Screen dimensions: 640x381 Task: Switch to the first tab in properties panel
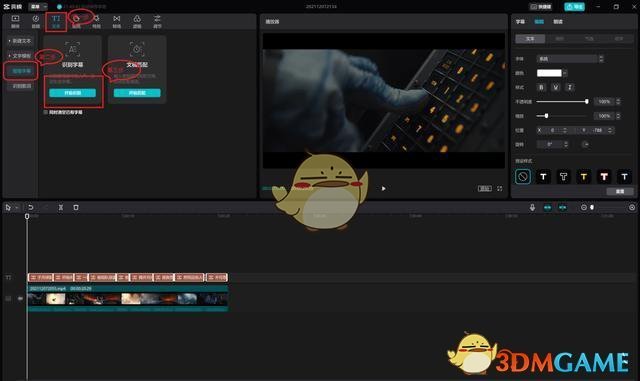[520, 22]
